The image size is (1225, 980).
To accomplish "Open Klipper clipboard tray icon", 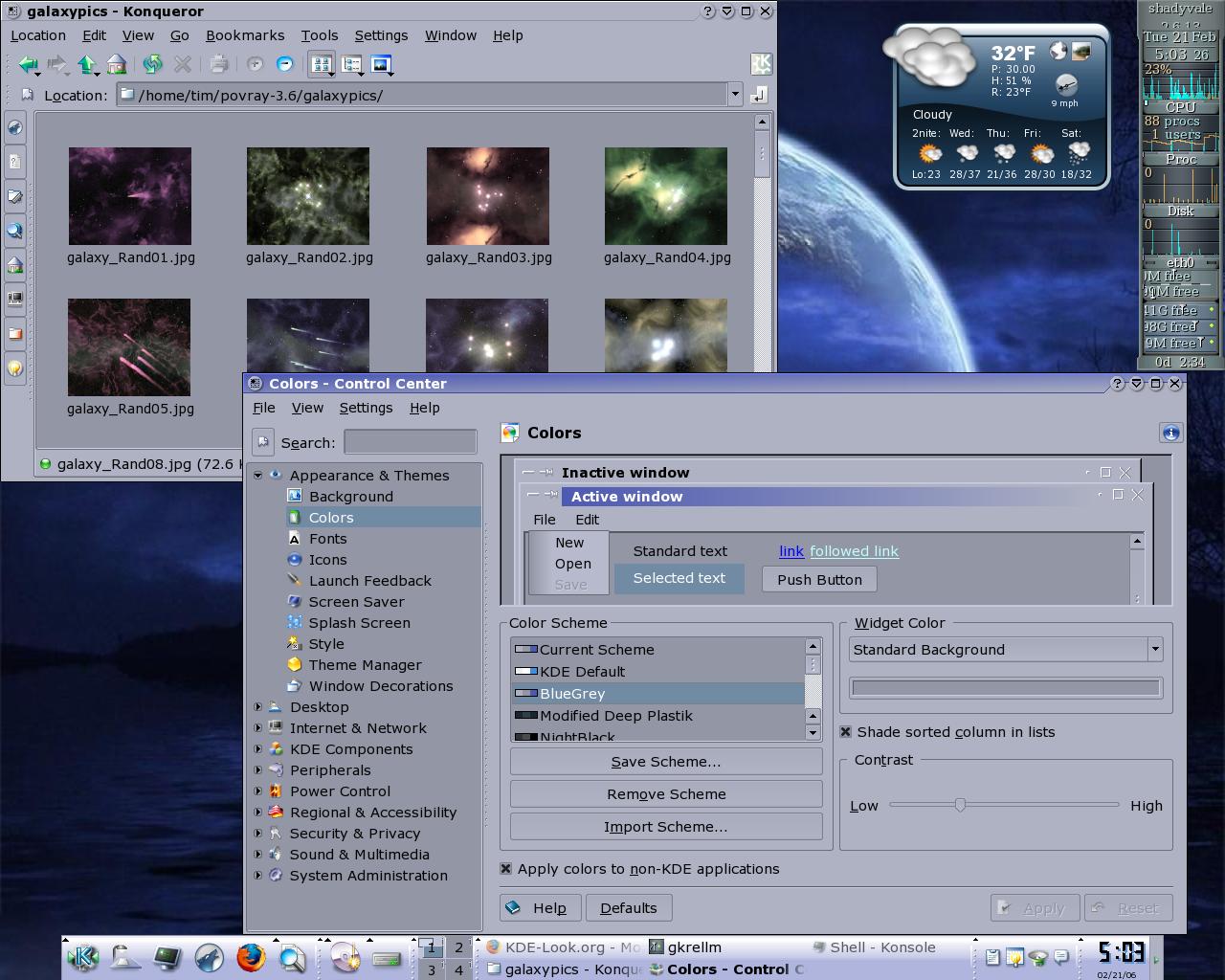I will pyautogui.click(x=992, y=956).
